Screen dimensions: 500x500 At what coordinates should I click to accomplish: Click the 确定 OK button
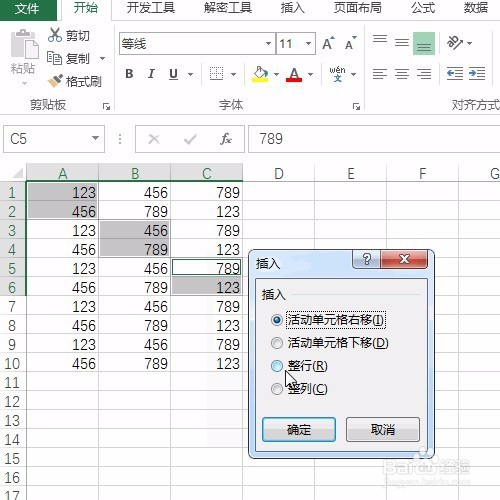[299, 430]
